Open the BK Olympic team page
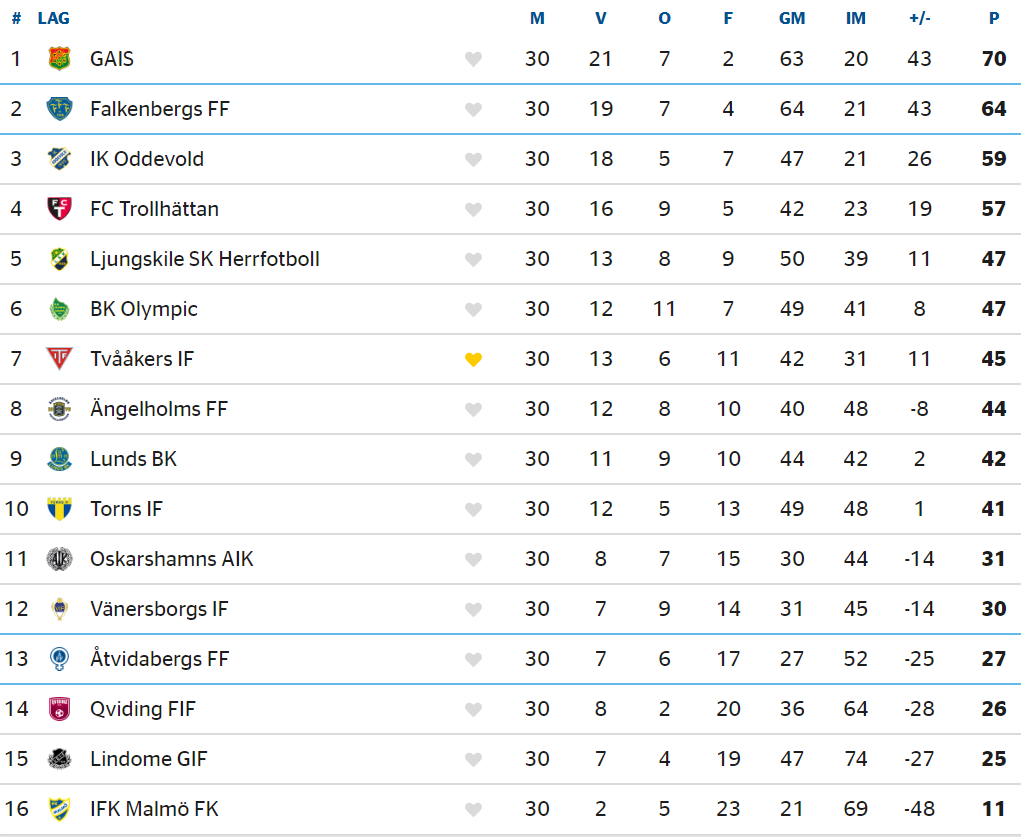This screenshot has height=837, width=1021. click(x=144, y=309)
